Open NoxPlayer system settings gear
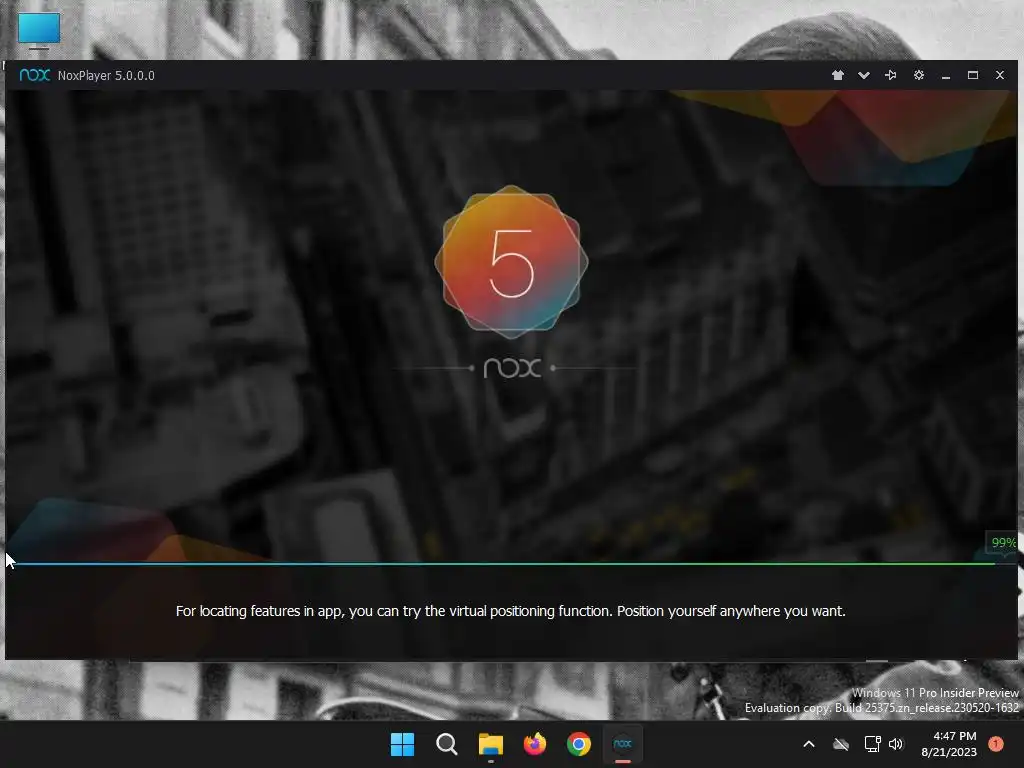This screenshot has height=768, width=1024. [919, 75]
